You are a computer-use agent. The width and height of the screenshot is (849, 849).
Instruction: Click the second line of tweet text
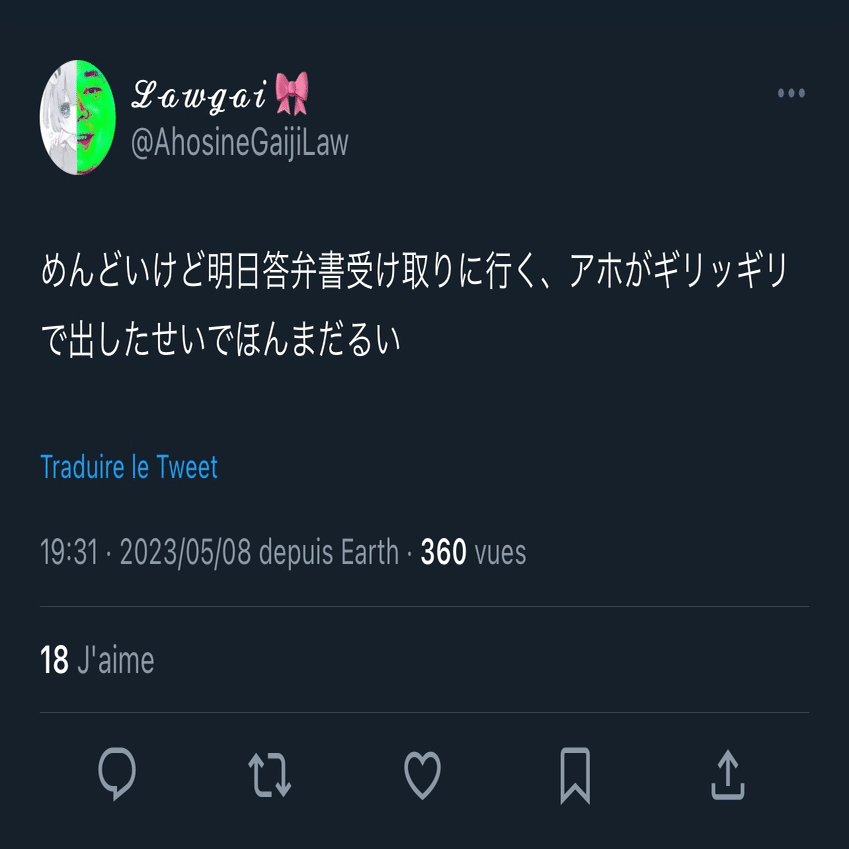(220, 340)
